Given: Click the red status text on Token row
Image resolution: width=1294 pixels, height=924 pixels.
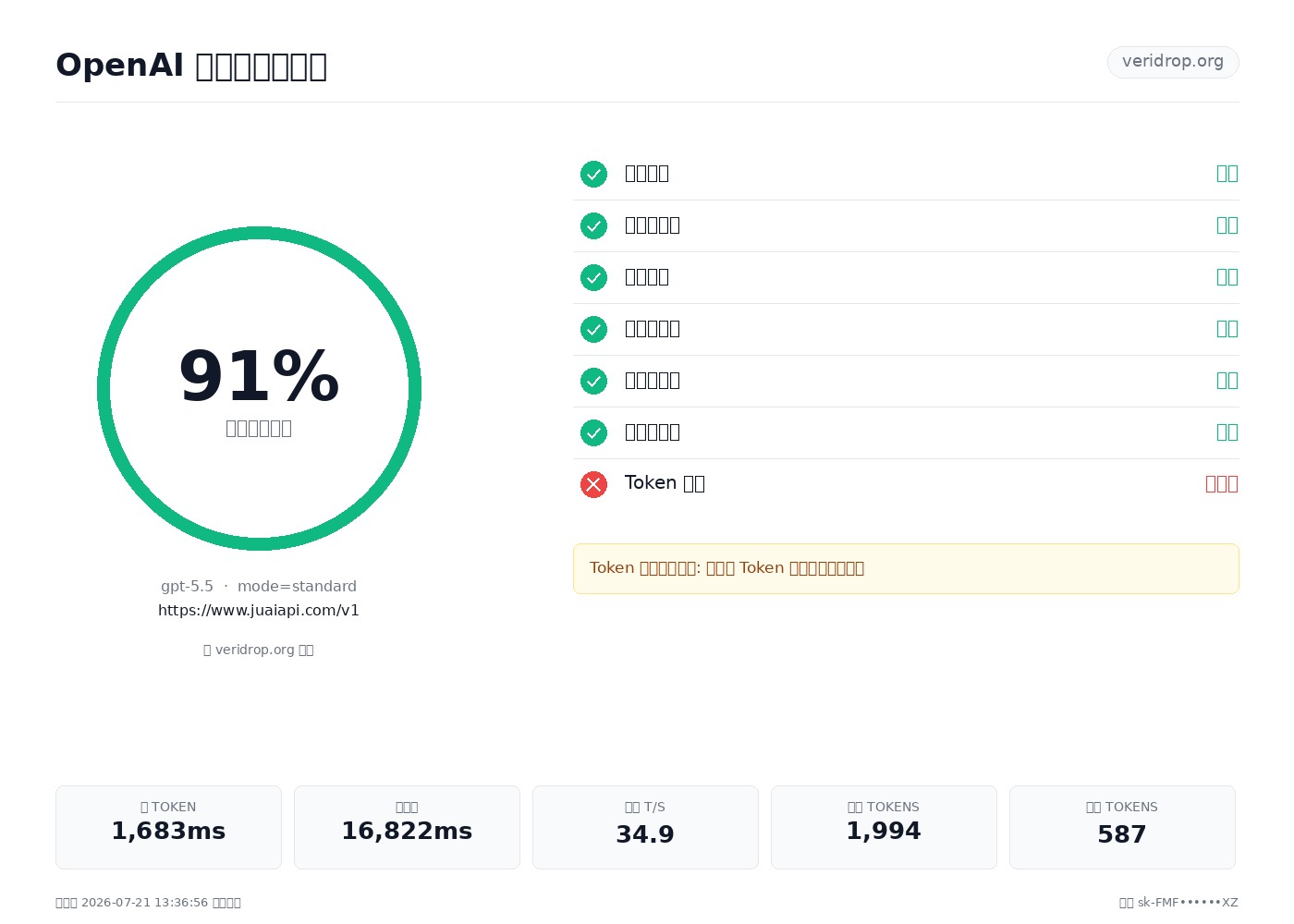Looking at the screenshot, I should [1222, 484].
